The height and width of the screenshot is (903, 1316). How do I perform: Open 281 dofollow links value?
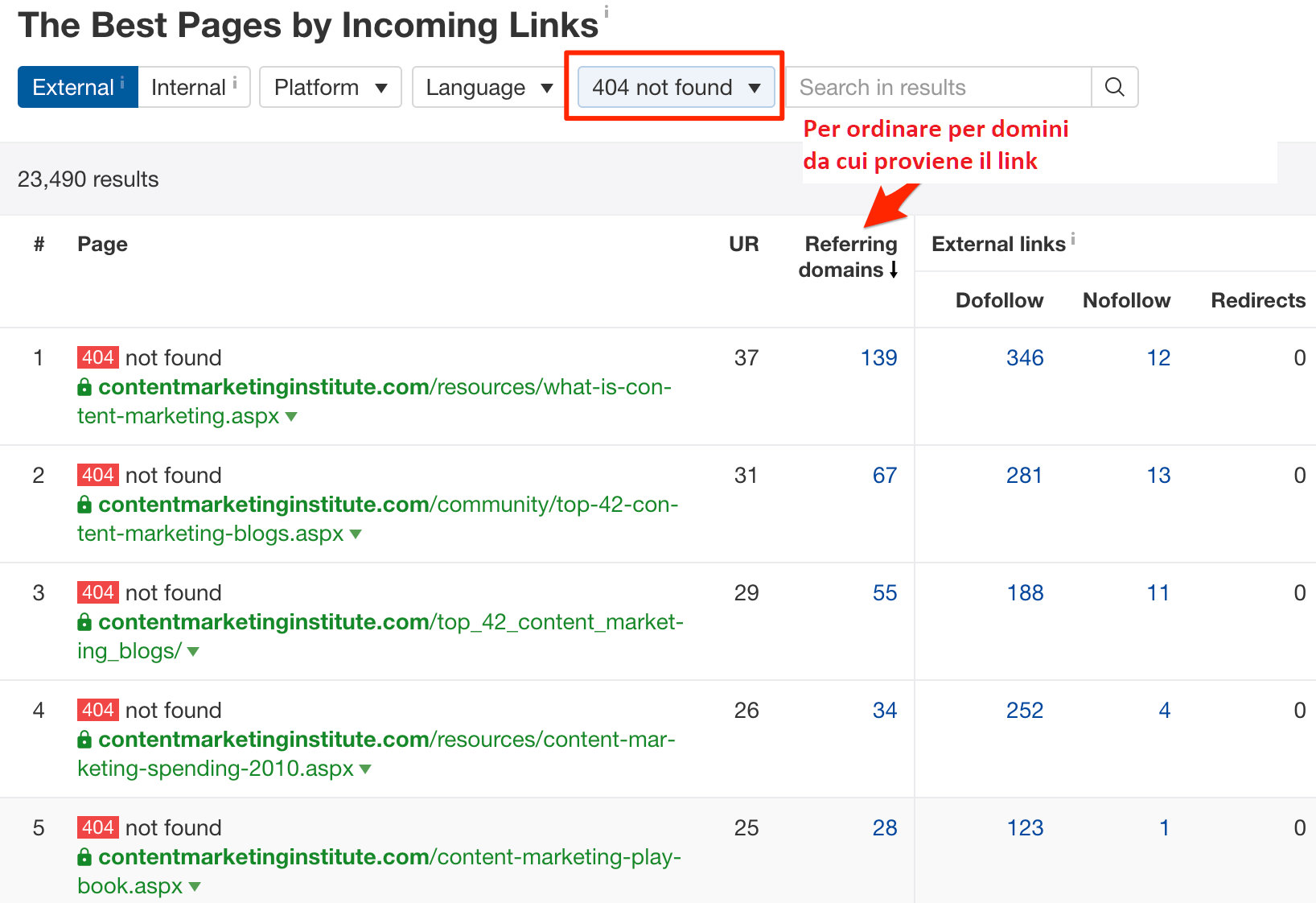tap(1025, 476)
